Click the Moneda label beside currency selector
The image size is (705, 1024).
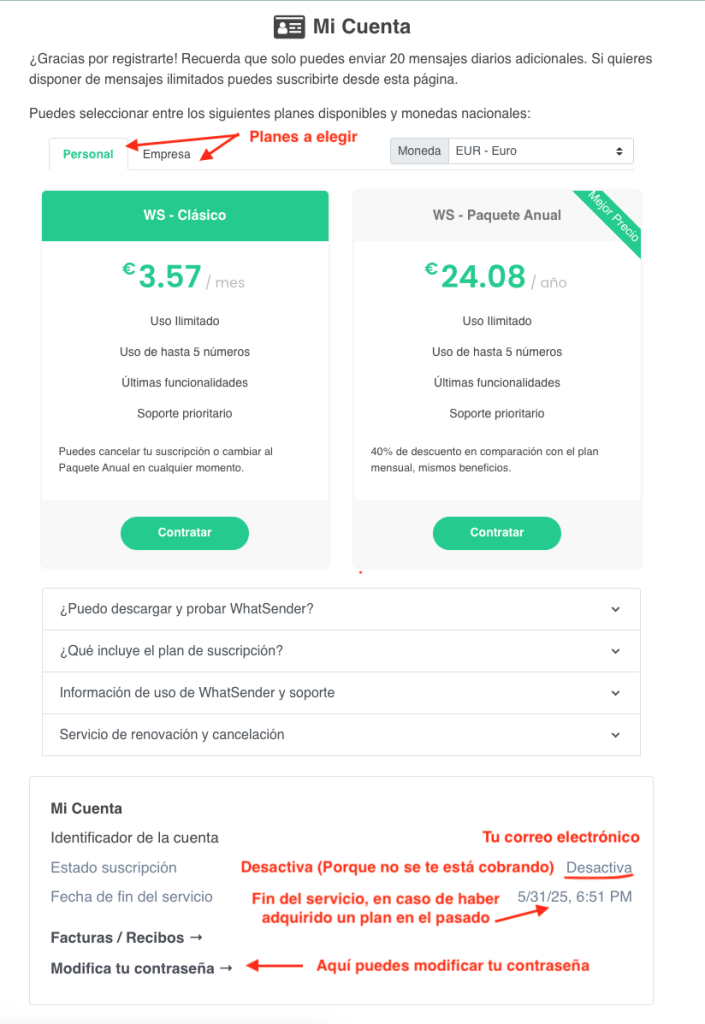click(419, 151)
